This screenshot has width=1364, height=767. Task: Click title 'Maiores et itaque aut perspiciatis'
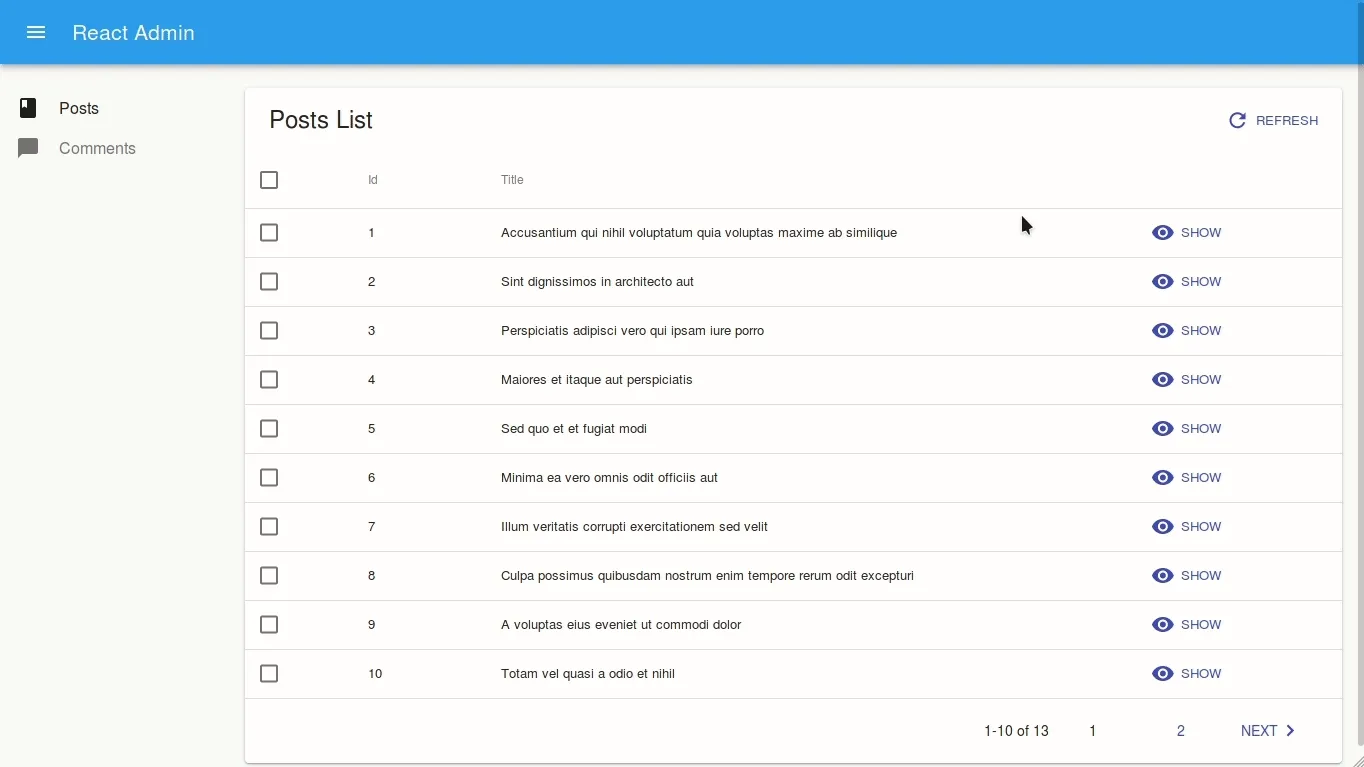pyautogui.click(x=597, y=380)
